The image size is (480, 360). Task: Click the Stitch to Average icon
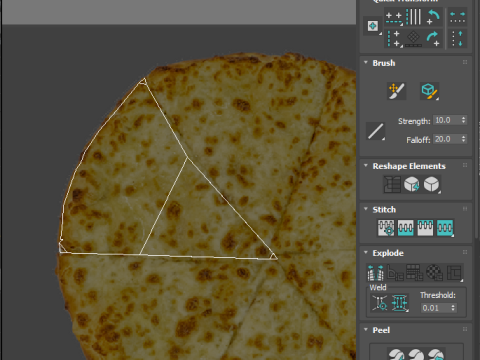tap(406, 228)
